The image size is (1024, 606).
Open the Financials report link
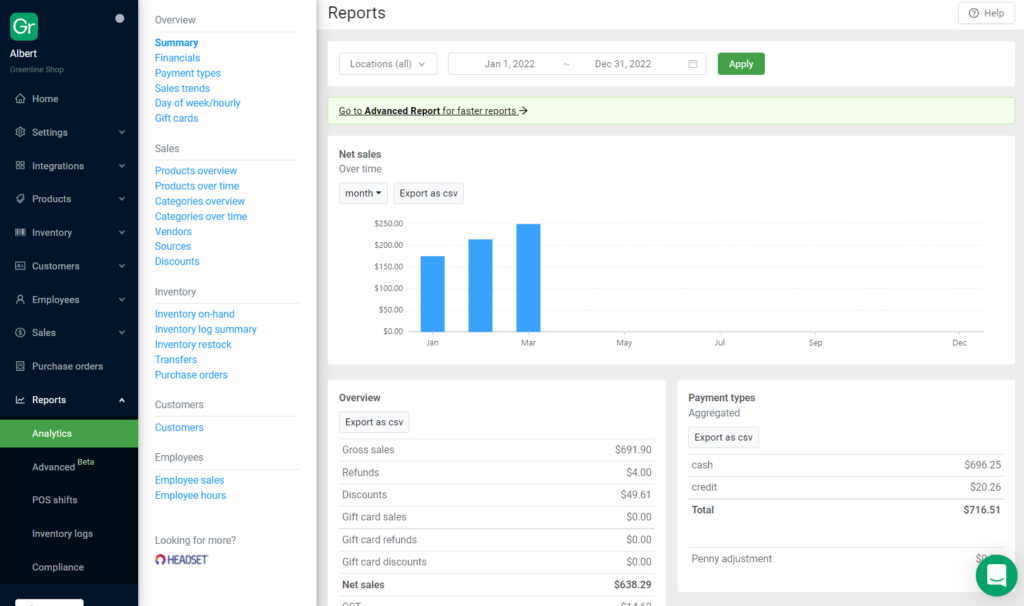click(178, 58)
